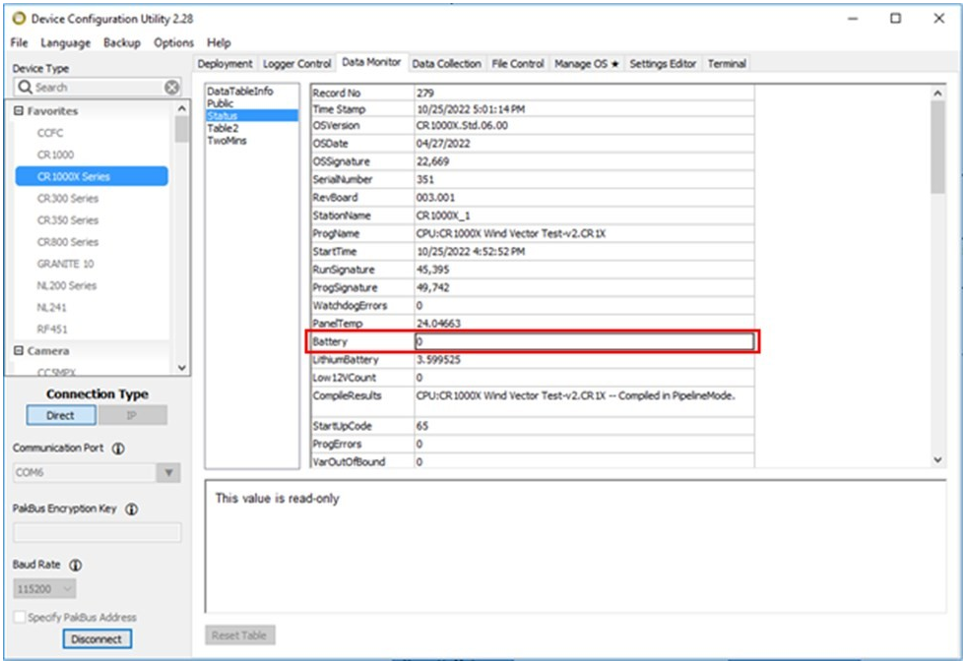Open the PakBus Encryption Key info icon
This screenshot has width=967, height=664.
click(132, 509)
